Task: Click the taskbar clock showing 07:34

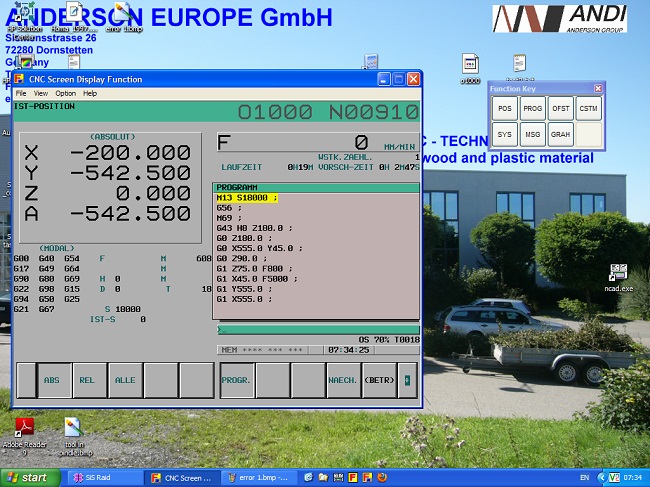Action: [x=632, y=477]
